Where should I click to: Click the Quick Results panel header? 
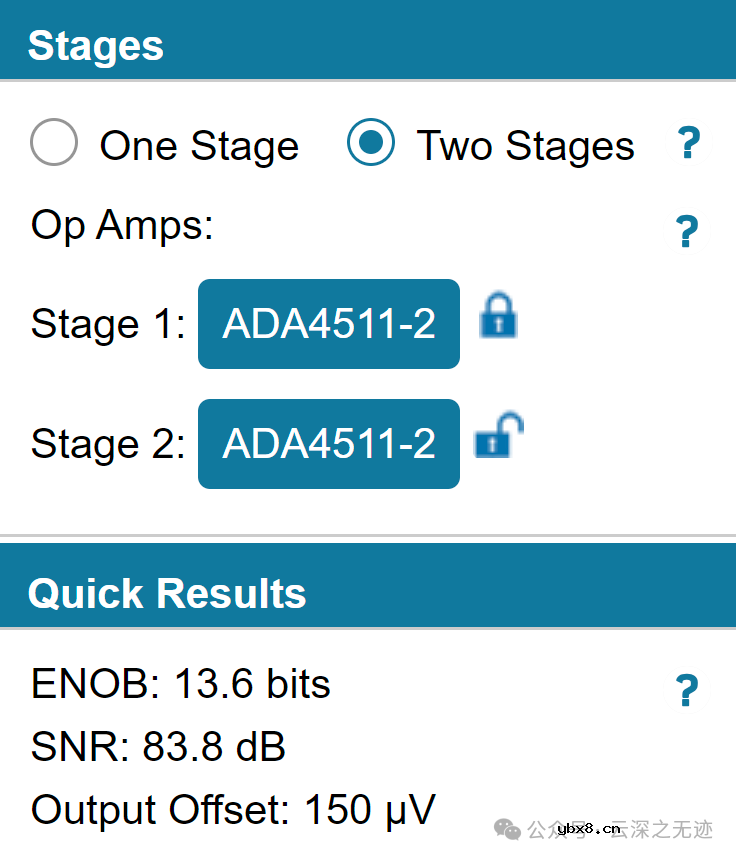167,594
